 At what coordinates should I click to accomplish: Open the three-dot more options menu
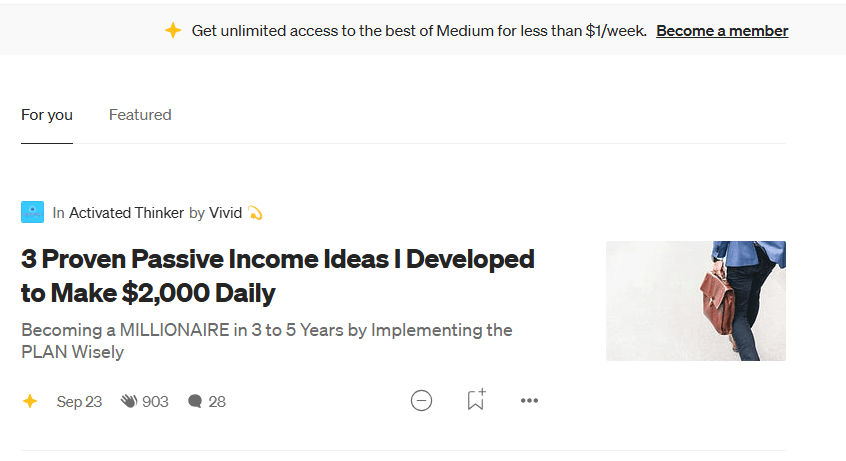[530, 401]
